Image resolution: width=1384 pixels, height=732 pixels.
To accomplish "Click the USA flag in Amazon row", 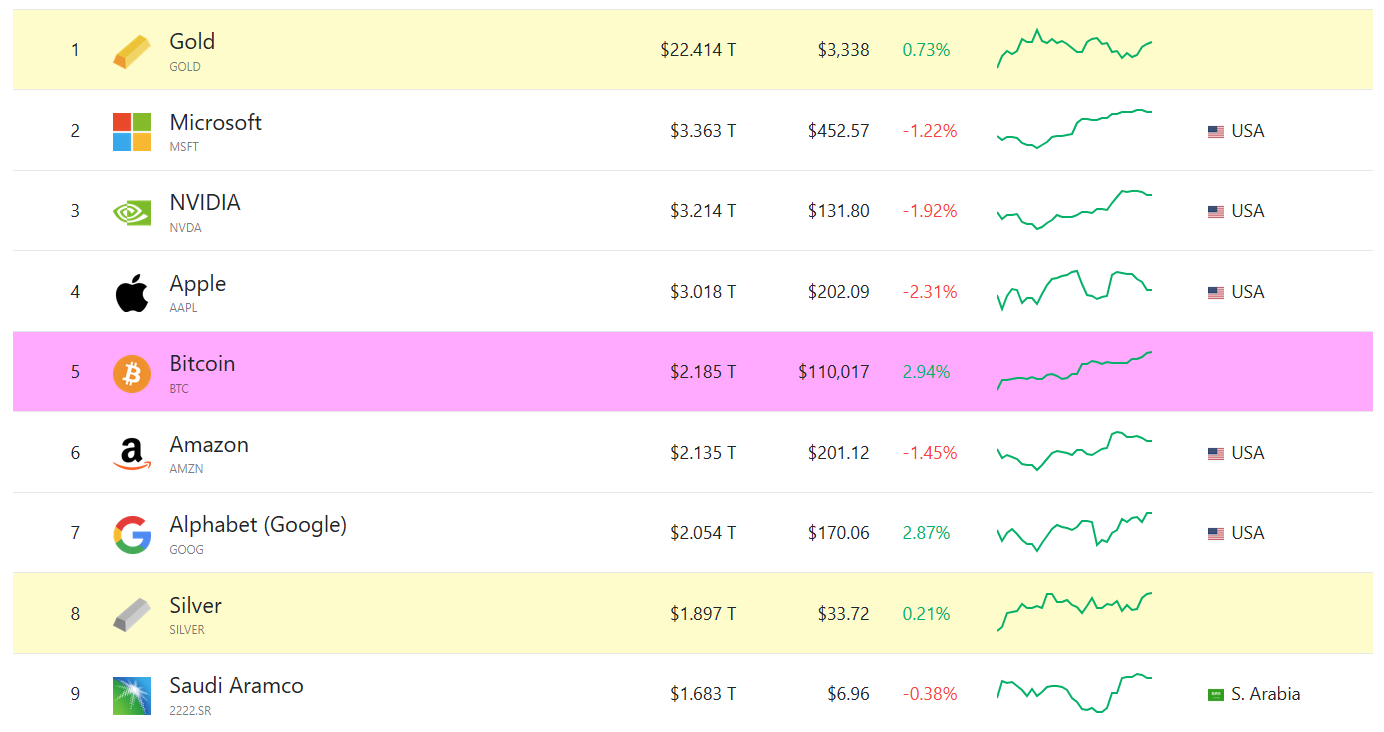I will coord(1216,454).
